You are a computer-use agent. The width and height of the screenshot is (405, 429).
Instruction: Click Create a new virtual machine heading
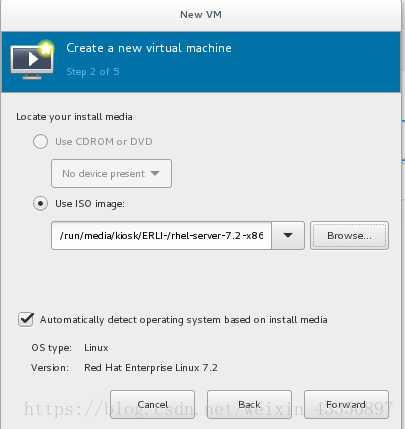pyautogui.click(x=149, y=48)
